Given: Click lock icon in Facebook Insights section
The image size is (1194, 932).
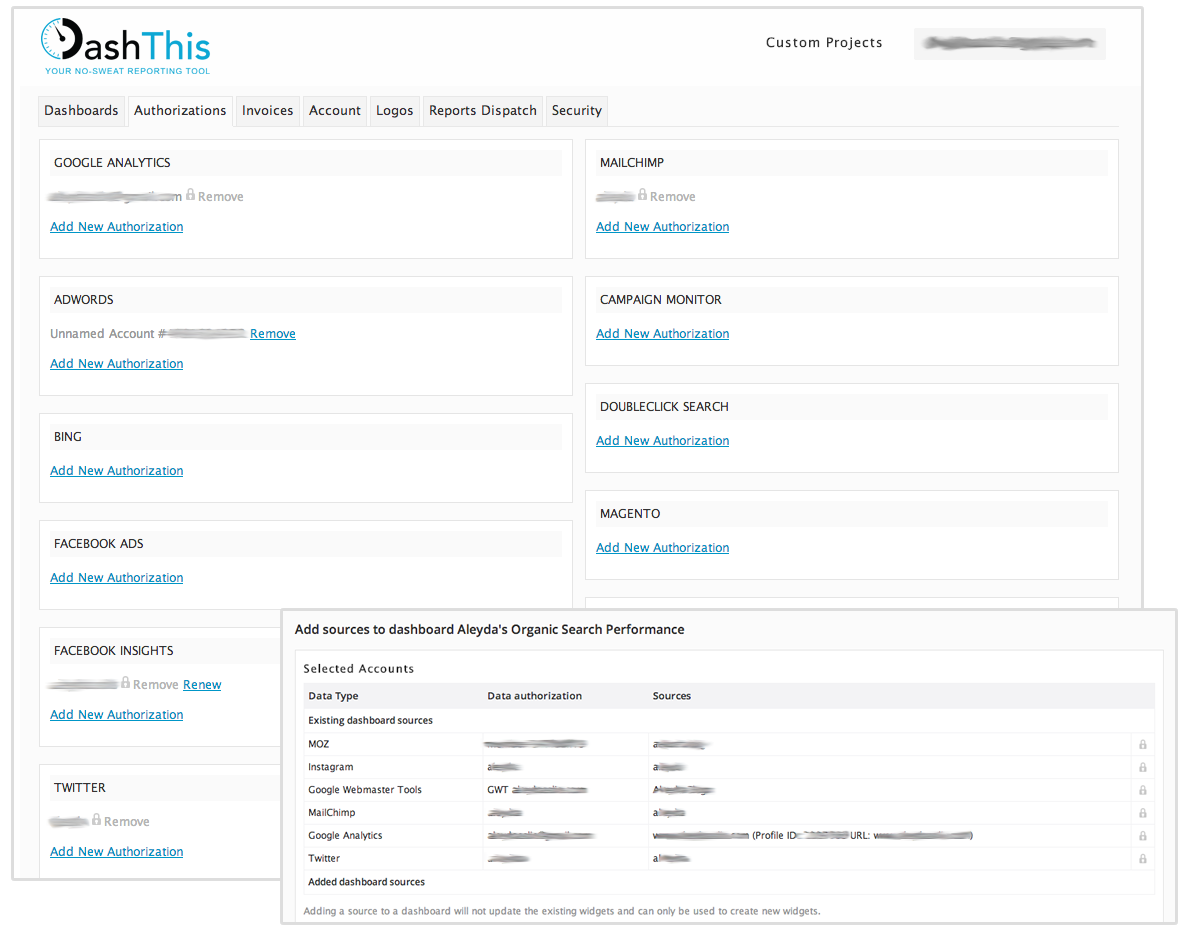Looking at the screenshot, I should [x=126, y=683].
